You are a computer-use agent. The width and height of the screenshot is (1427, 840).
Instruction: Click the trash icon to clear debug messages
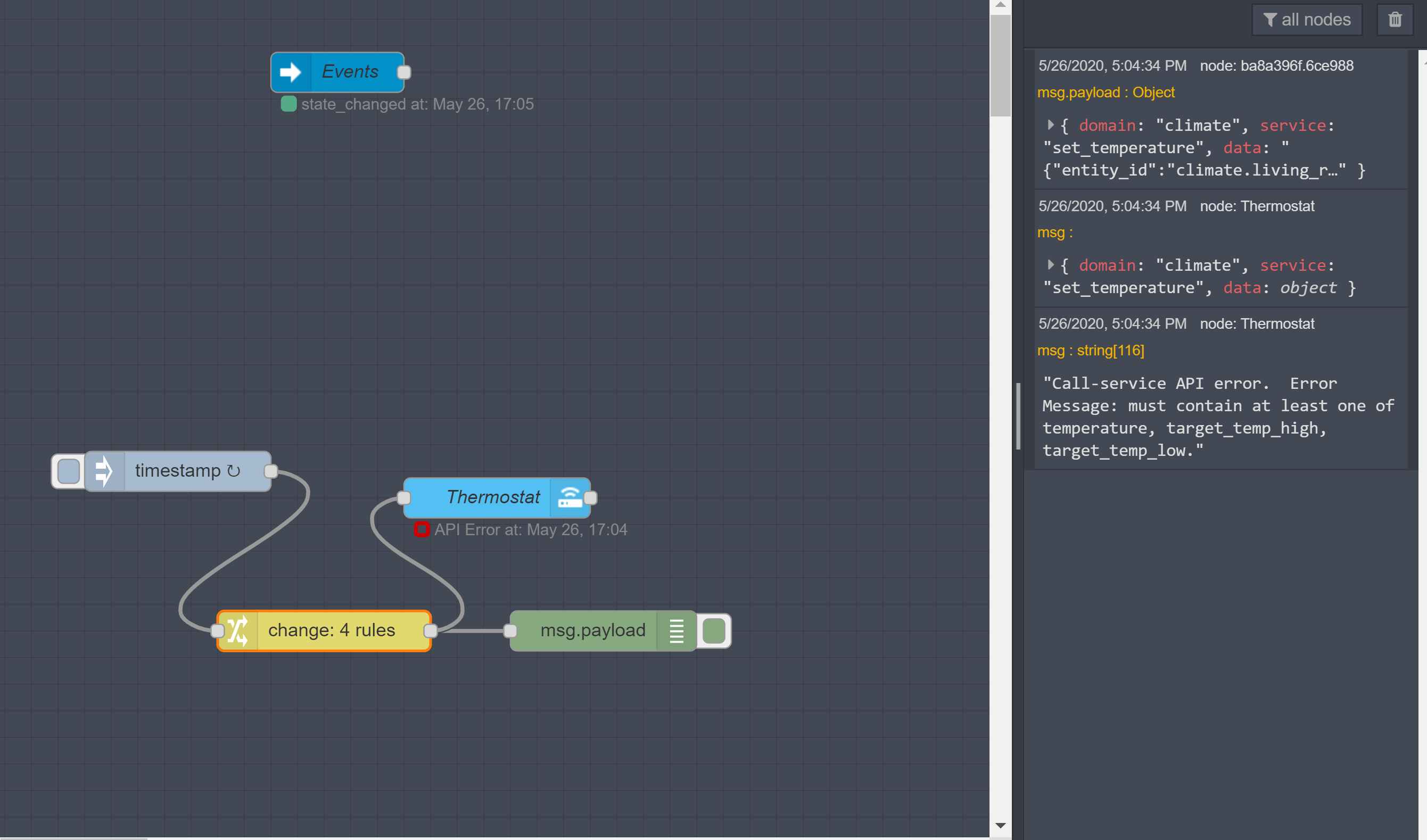click(x=1395, y=20)
